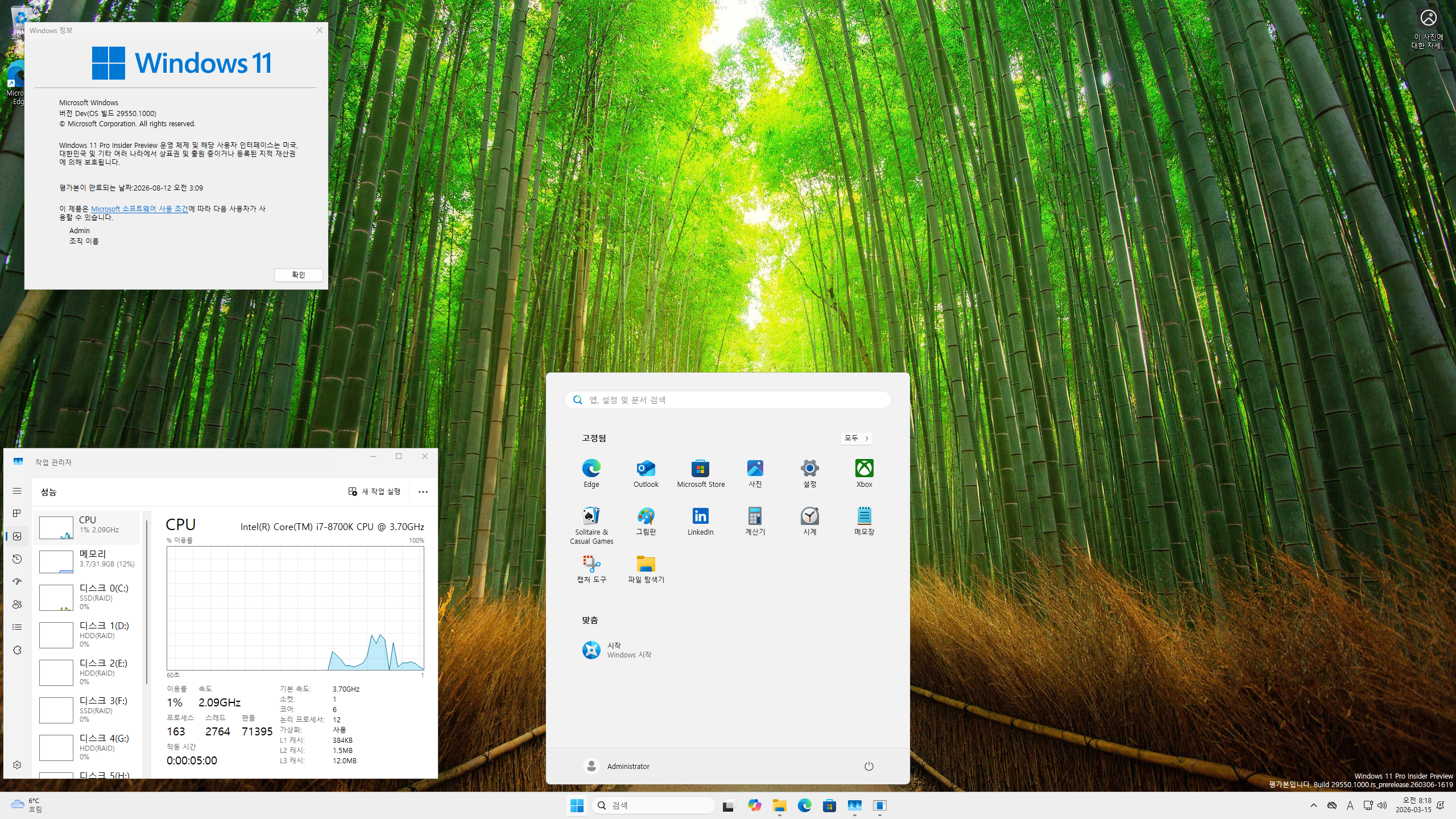The width and height of the screenshot is (1456, 819).
Task: Open Task Manager App history sidebar icon
Action: pyautogui.click(x=17, y=559)
